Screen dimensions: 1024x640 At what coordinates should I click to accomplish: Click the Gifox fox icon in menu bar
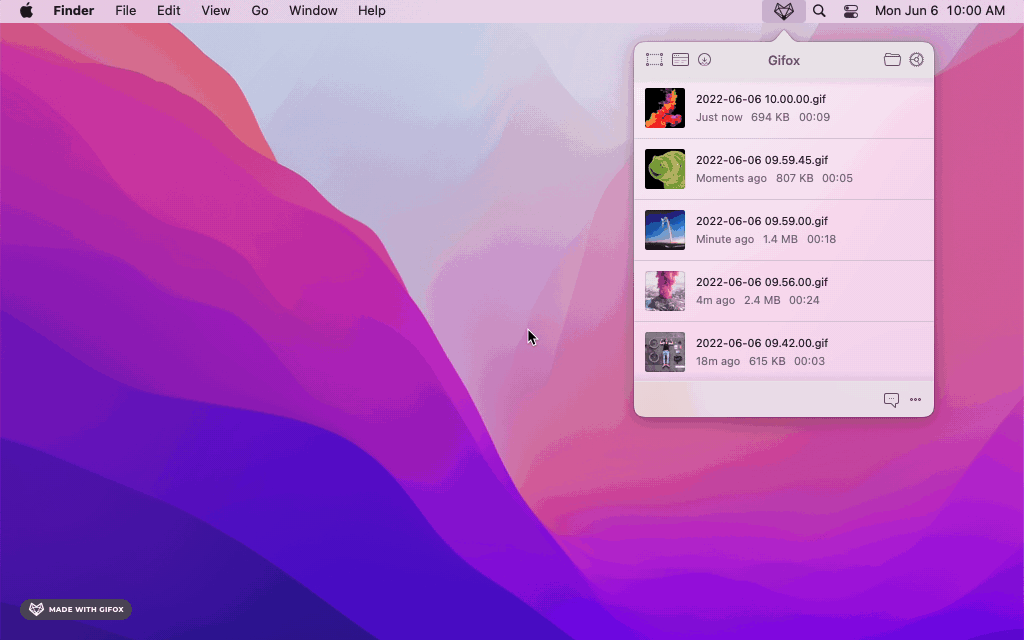point(784,10)
